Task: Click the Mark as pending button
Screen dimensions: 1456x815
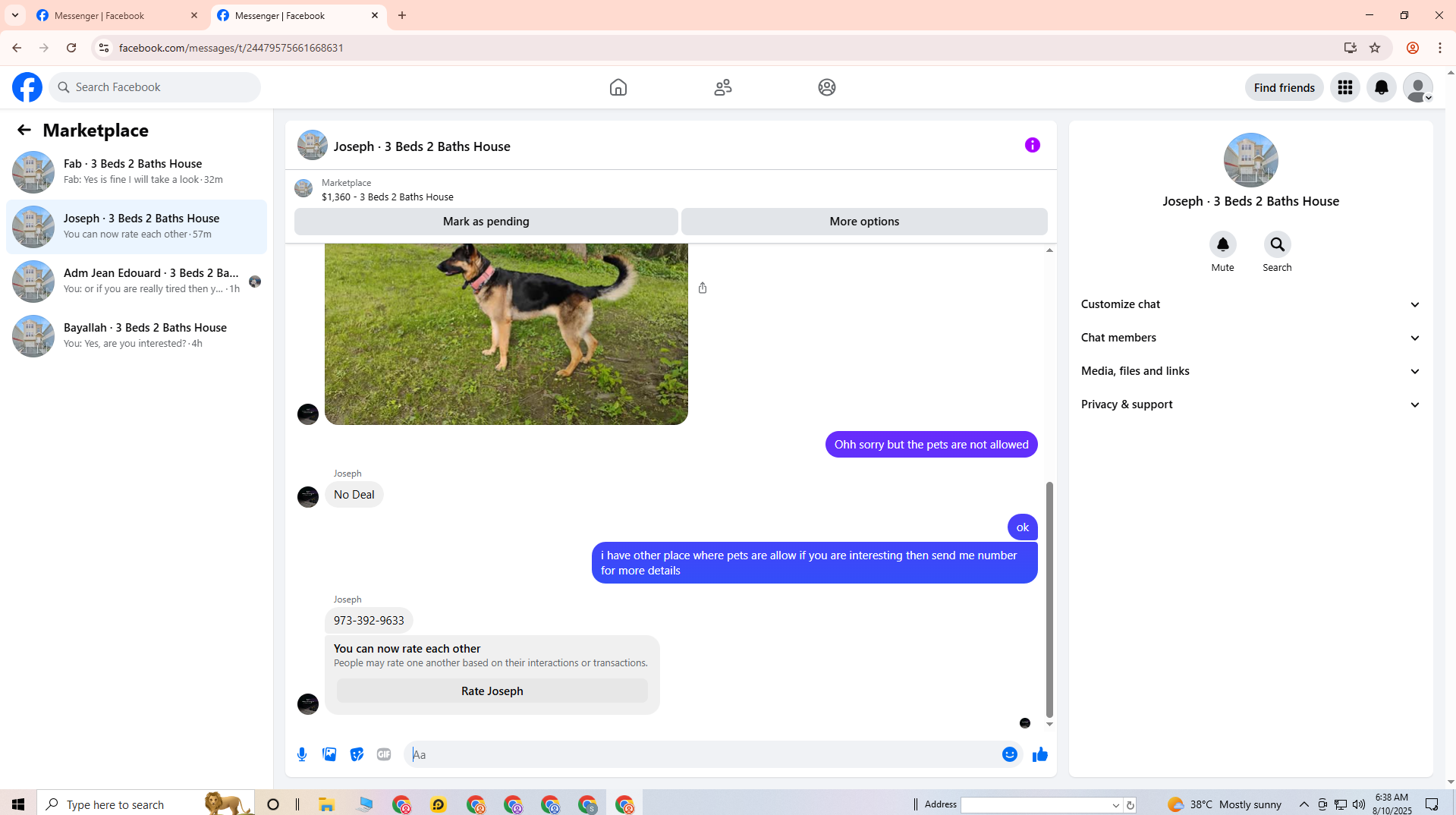Action: pyautogui.click(x=486, y=222)
